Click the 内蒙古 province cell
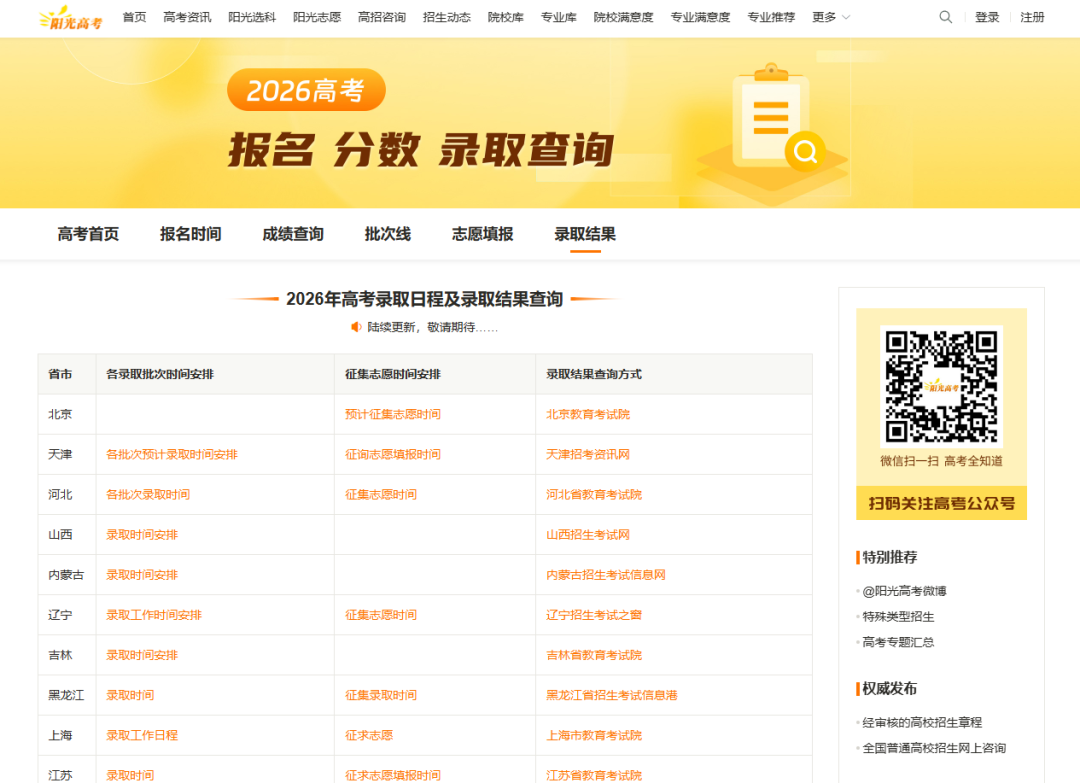 click(x=66, y=575)
